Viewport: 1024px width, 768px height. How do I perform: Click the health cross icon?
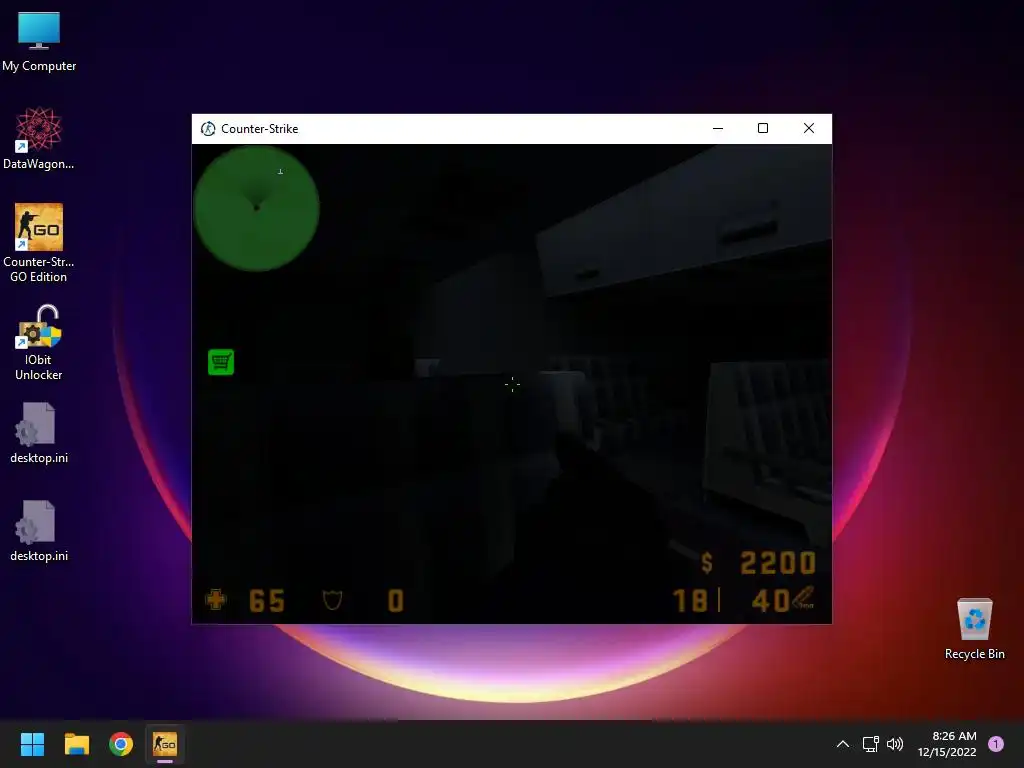[216, 600]
